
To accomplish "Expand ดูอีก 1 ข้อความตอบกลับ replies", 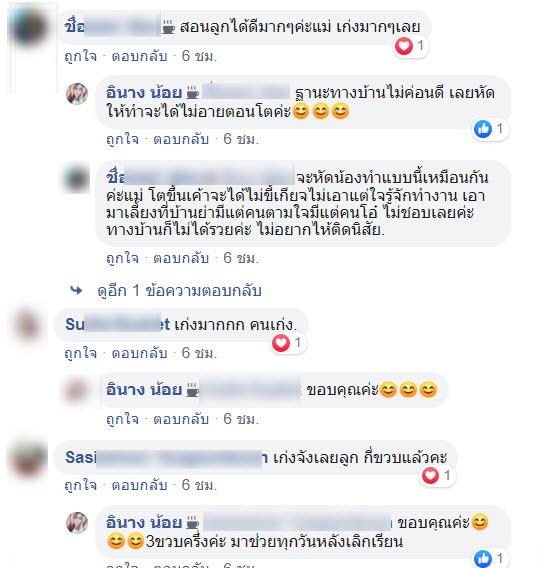I will tap(179, 291).
